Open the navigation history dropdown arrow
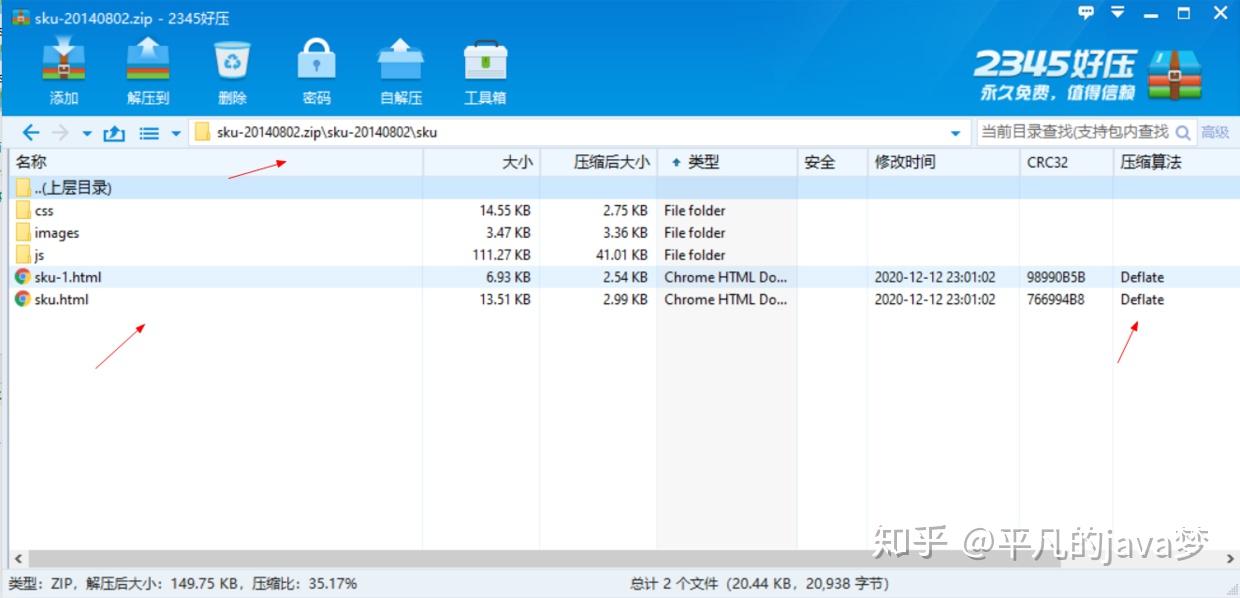1240x598 pixels. click(87, 133)
